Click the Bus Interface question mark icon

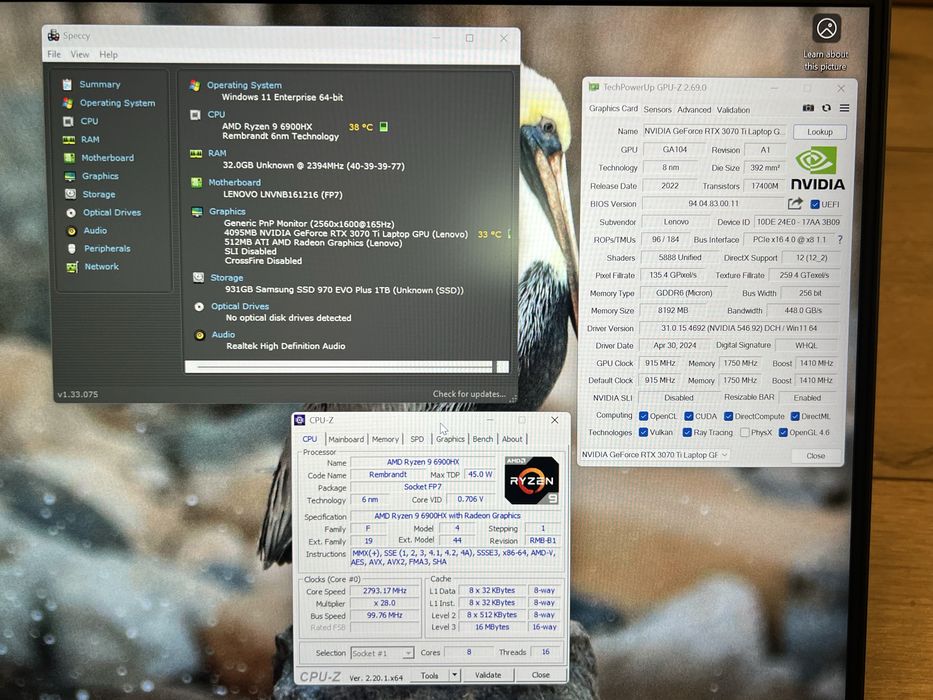pyautogui.click(x=840, y=239)
